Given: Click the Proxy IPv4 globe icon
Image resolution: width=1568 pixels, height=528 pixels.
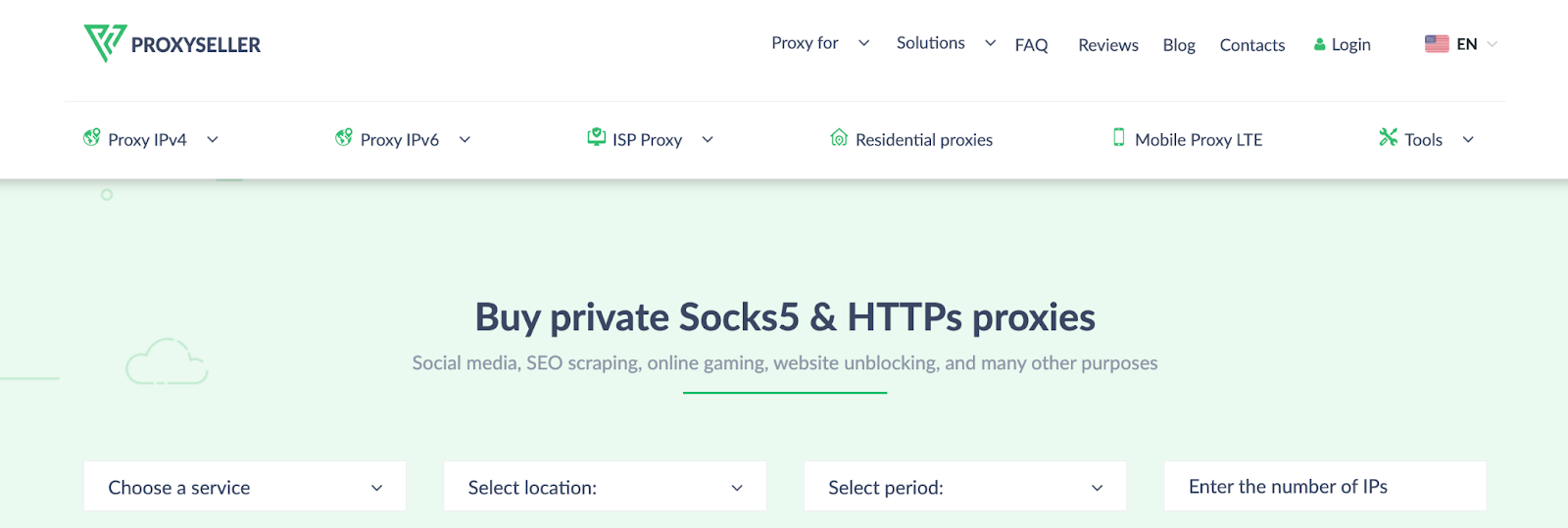Looking at the screenshot, I should (x=92, y=137).
